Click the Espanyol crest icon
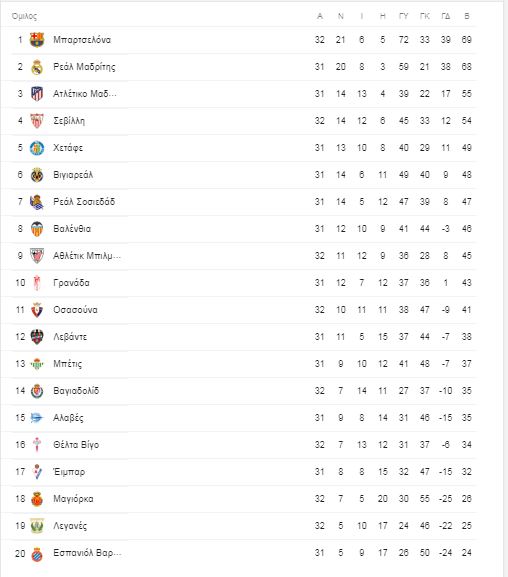Screen dimensions: 508x577 37,554
